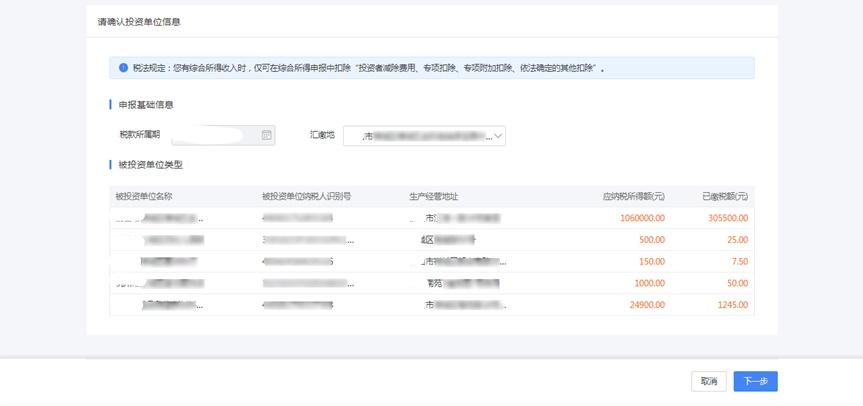Click the 1245.00 tax paid cell
The width and height of the screenshot is (863, 406).
pyautogui.click(x=733, y=305)
